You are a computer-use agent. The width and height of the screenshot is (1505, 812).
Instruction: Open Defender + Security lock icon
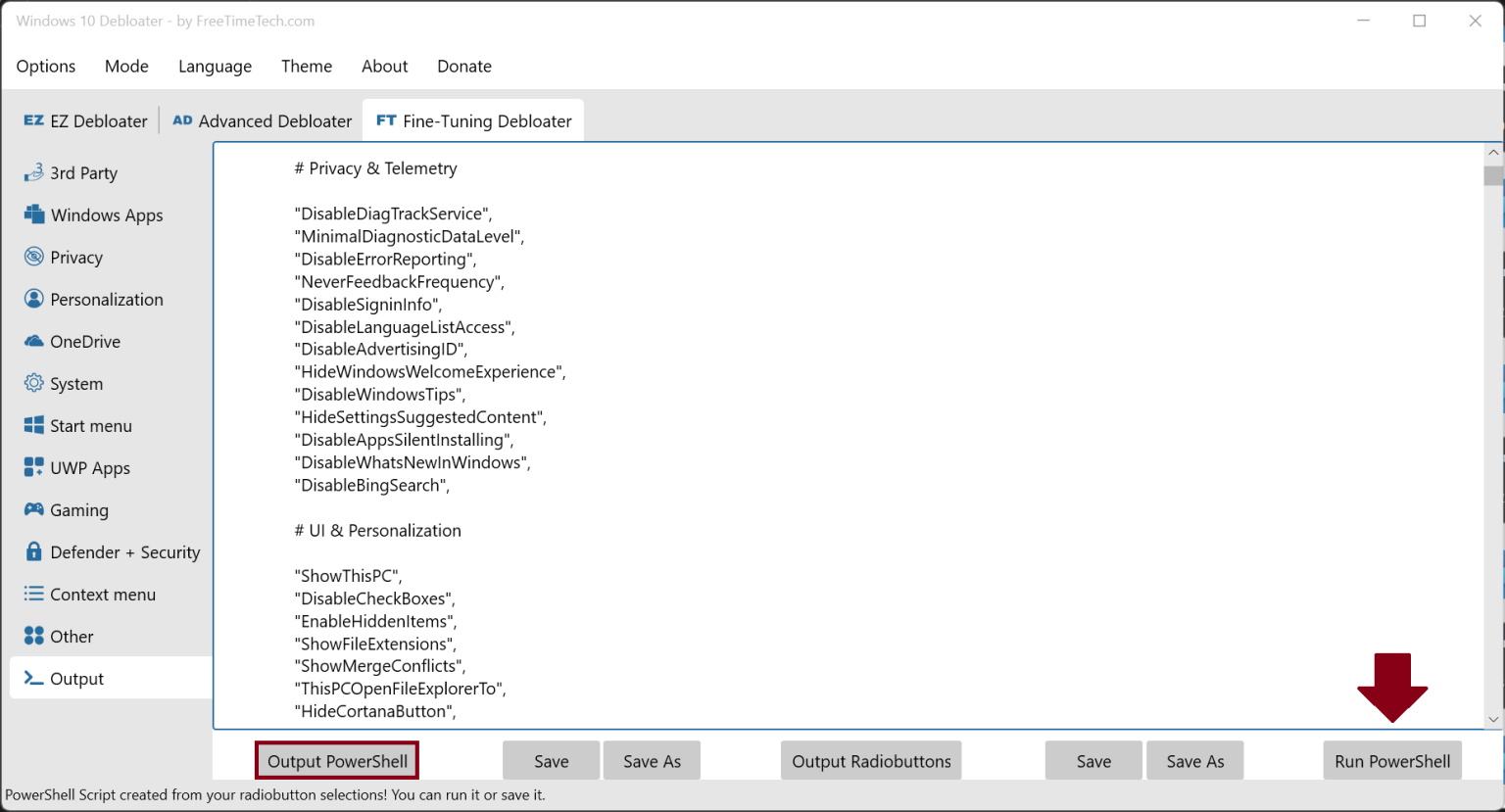coord(34,551)
